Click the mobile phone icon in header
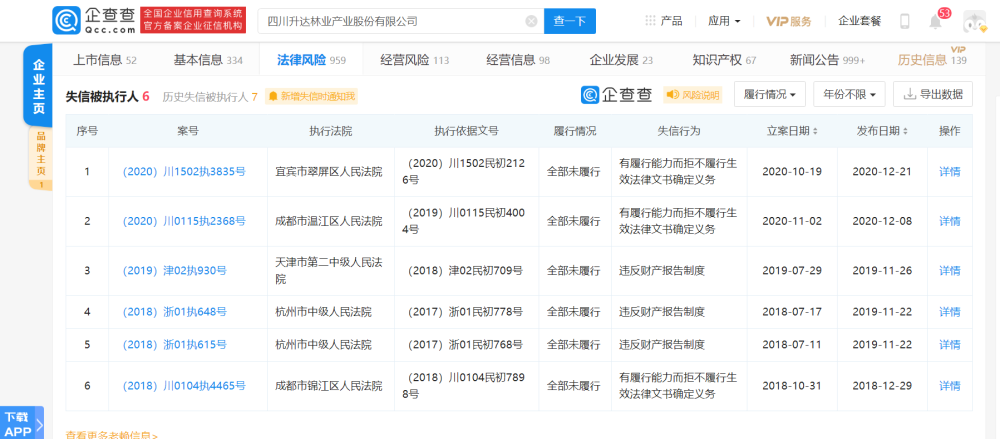The image size is (1000, 439). [x=904, y=21]
